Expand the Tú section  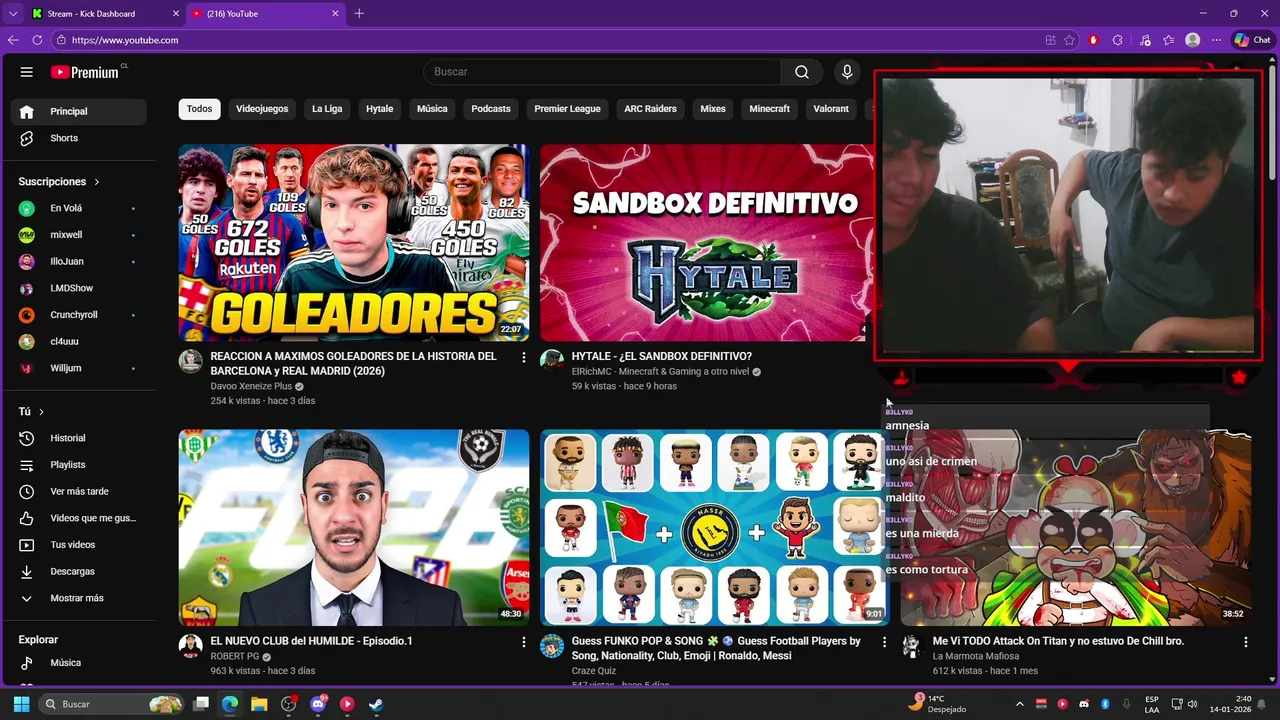click(x=31, y=411)
